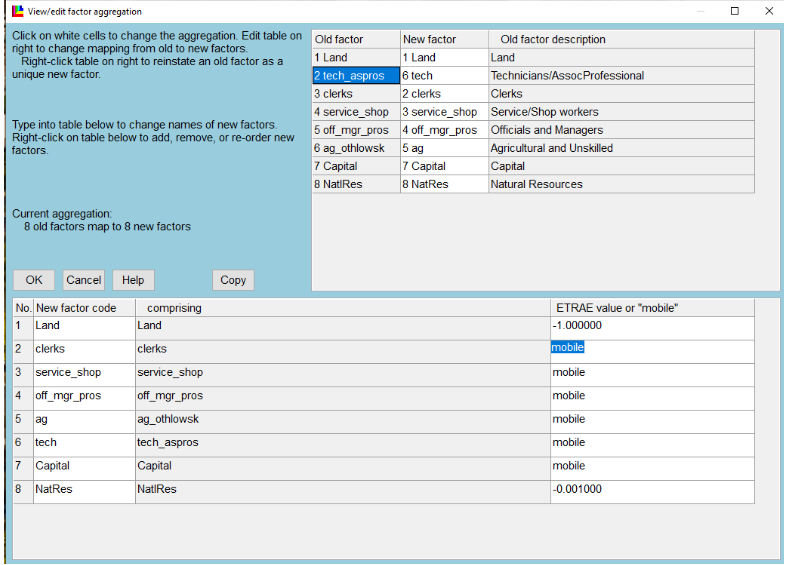Maximize the View/edit factor aggregation window
The image size is (785, 565).
tap(734, 11)
